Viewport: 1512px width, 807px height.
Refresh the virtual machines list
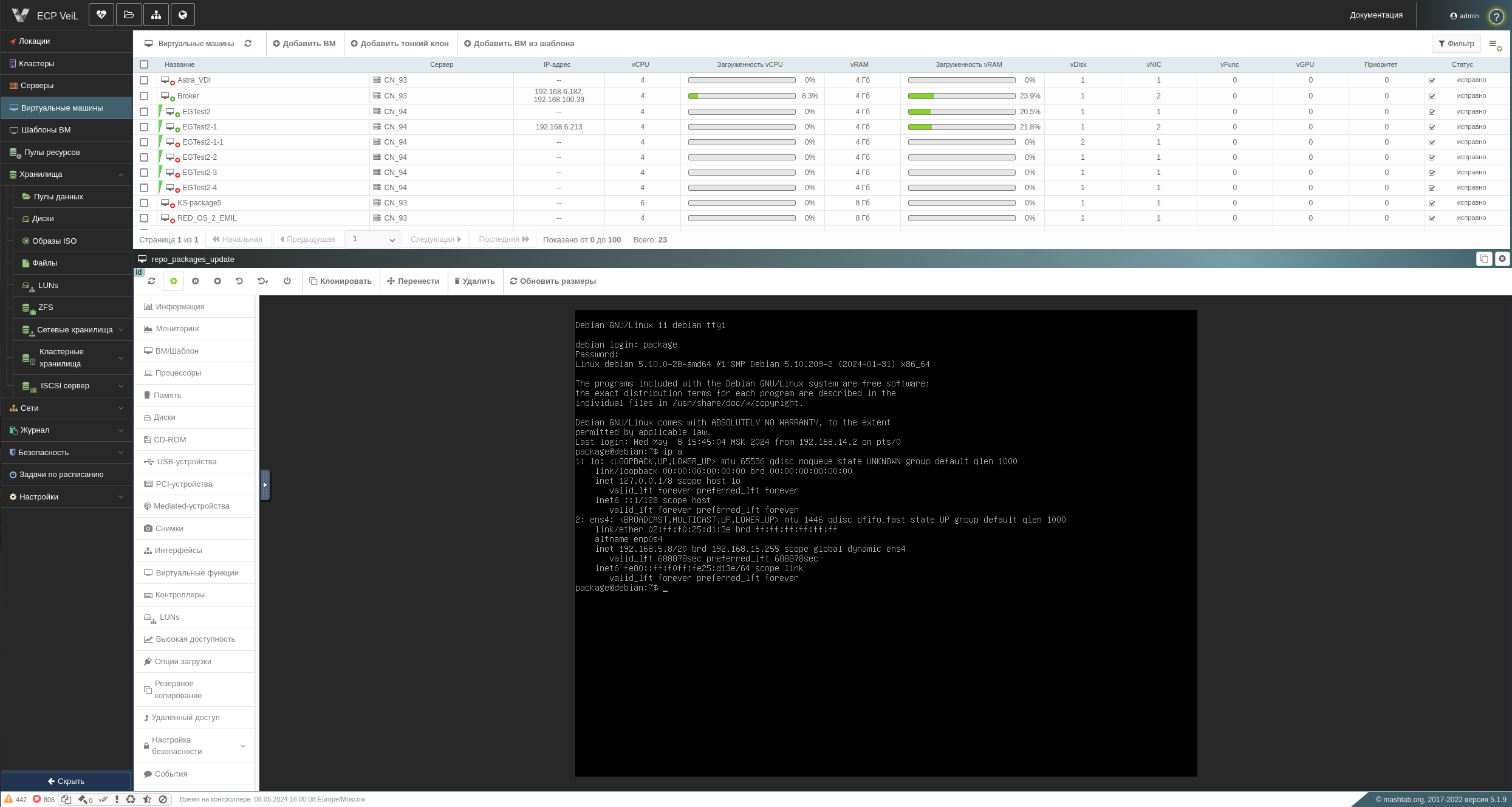(x=248, y=44)
